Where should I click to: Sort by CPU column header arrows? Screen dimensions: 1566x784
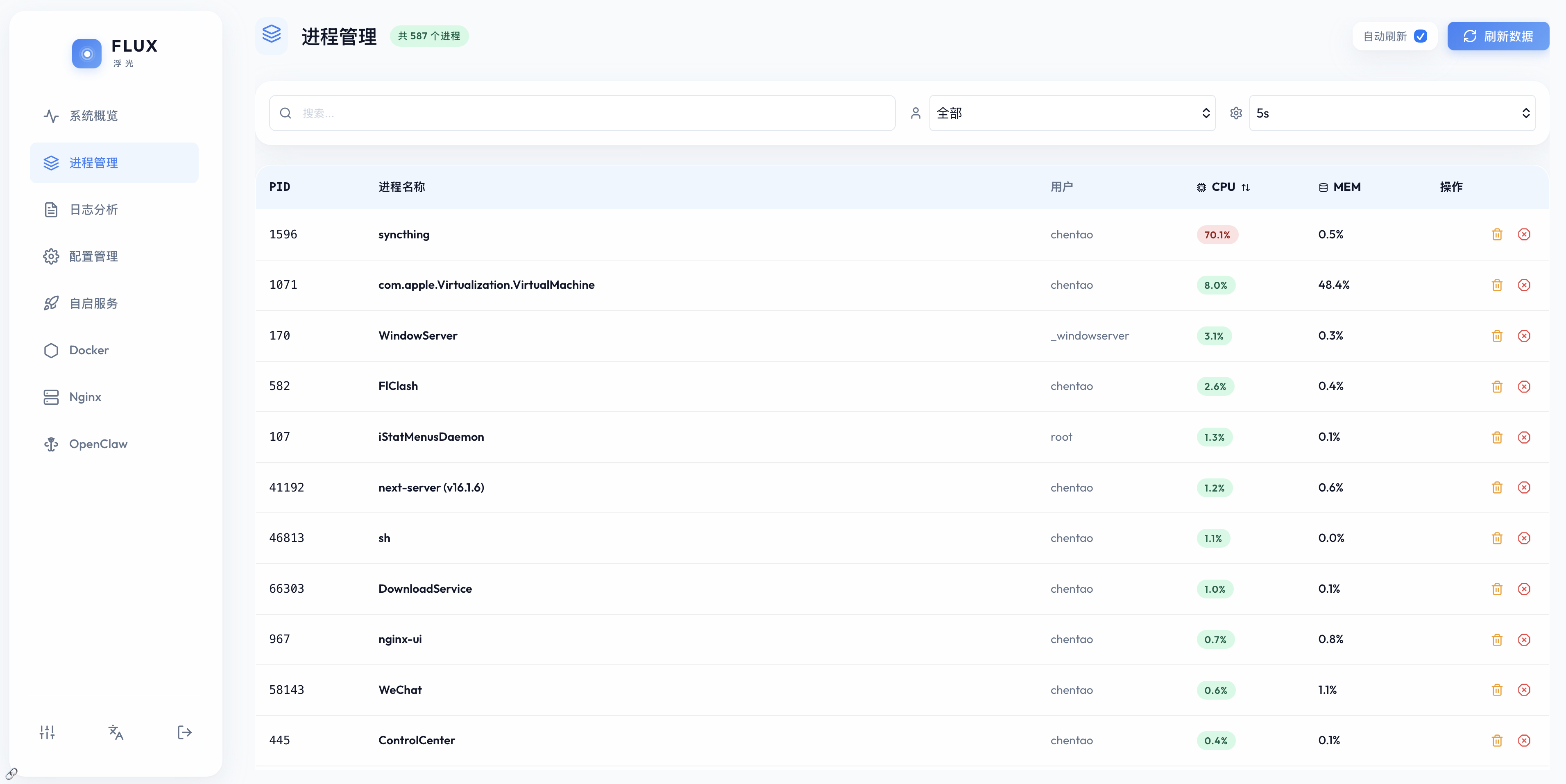click(x=1246, y=187)
